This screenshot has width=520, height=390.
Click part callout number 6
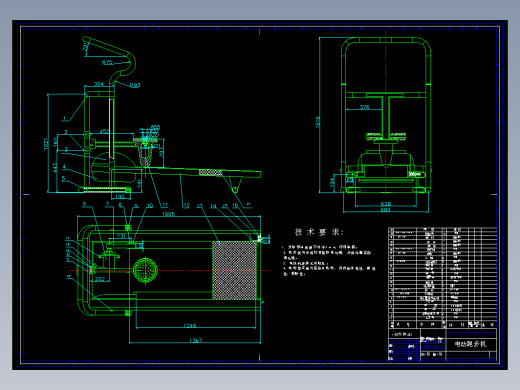(x=84, y=204)
